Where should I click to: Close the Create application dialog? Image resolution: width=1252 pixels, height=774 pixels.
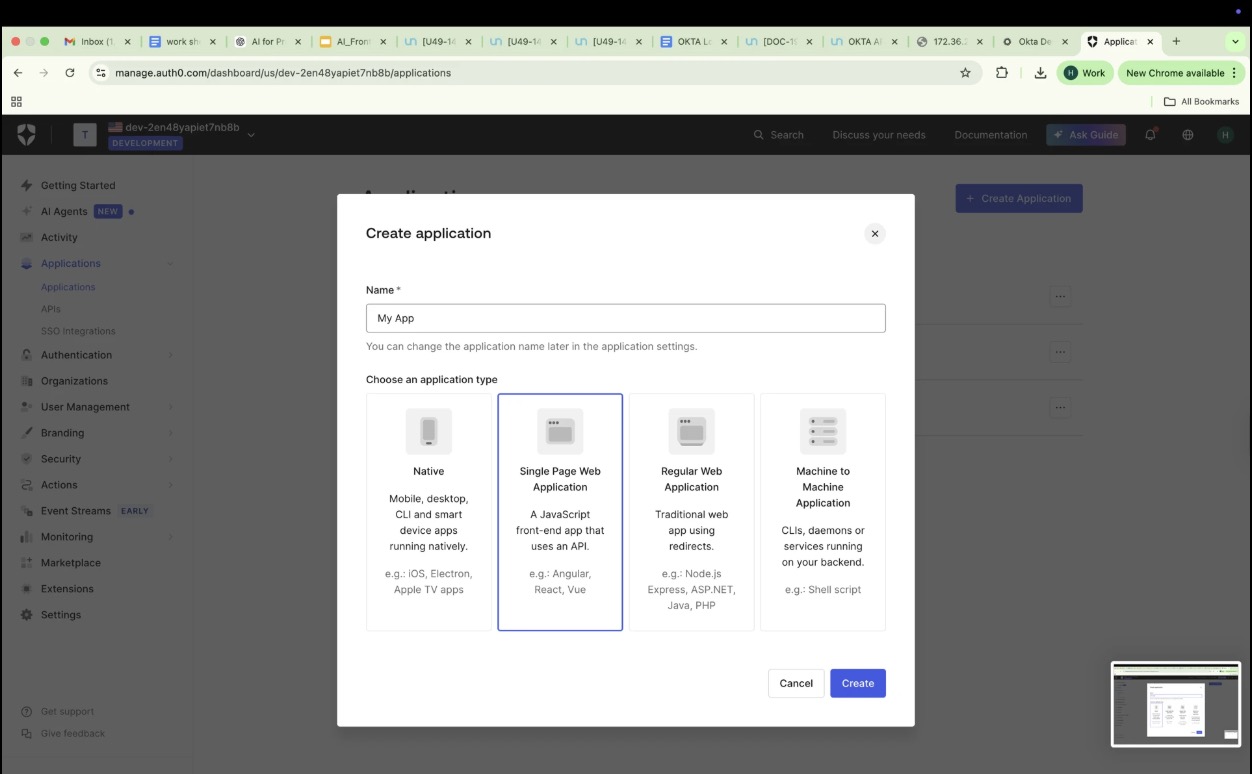click(874, 234)
